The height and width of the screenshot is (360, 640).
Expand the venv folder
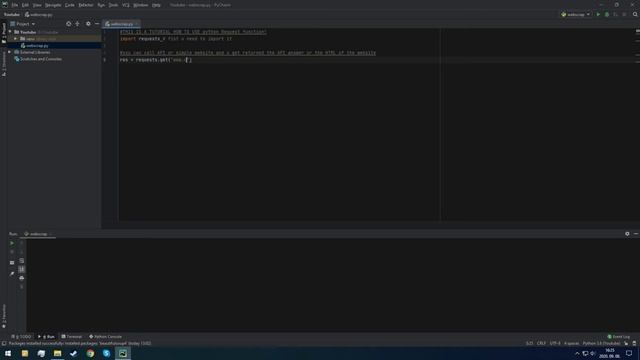[x=16, y=39]
